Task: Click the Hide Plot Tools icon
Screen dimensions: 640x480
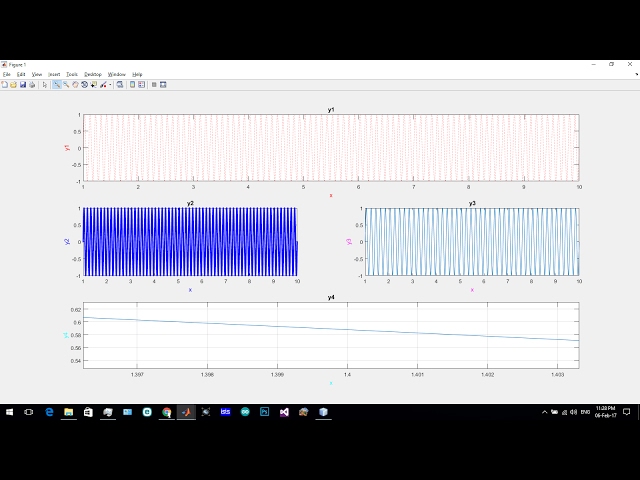Action: (154, 84)
